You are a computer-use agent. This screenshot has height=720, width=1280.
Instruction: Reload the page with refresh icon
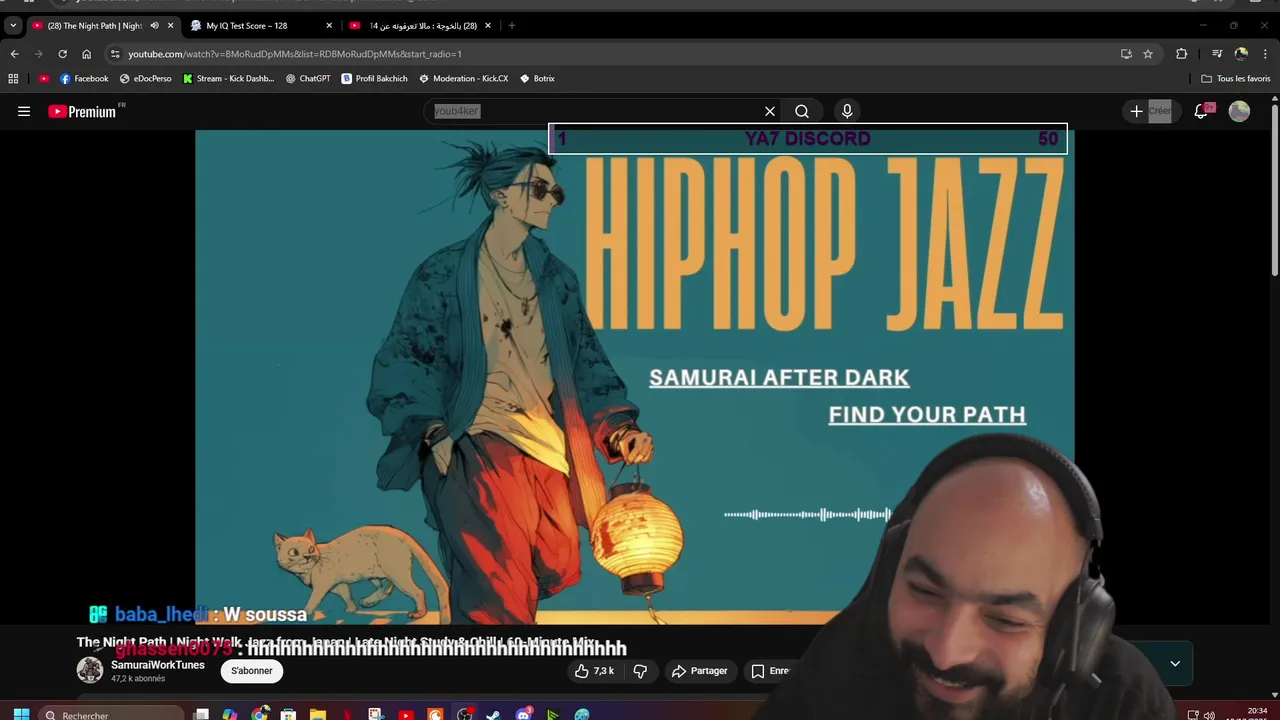pyautogui.click(x=62, y=54)
